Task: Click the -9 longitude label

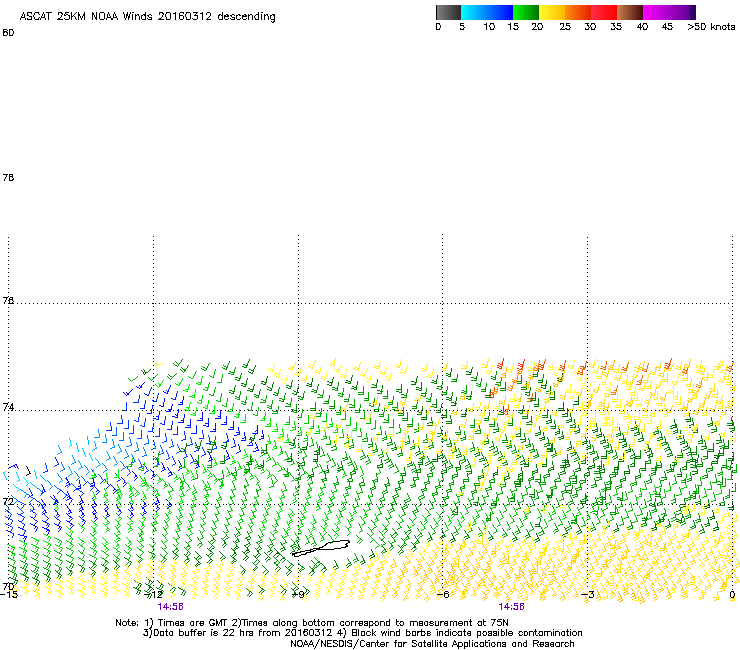Action: click(299, 595)
